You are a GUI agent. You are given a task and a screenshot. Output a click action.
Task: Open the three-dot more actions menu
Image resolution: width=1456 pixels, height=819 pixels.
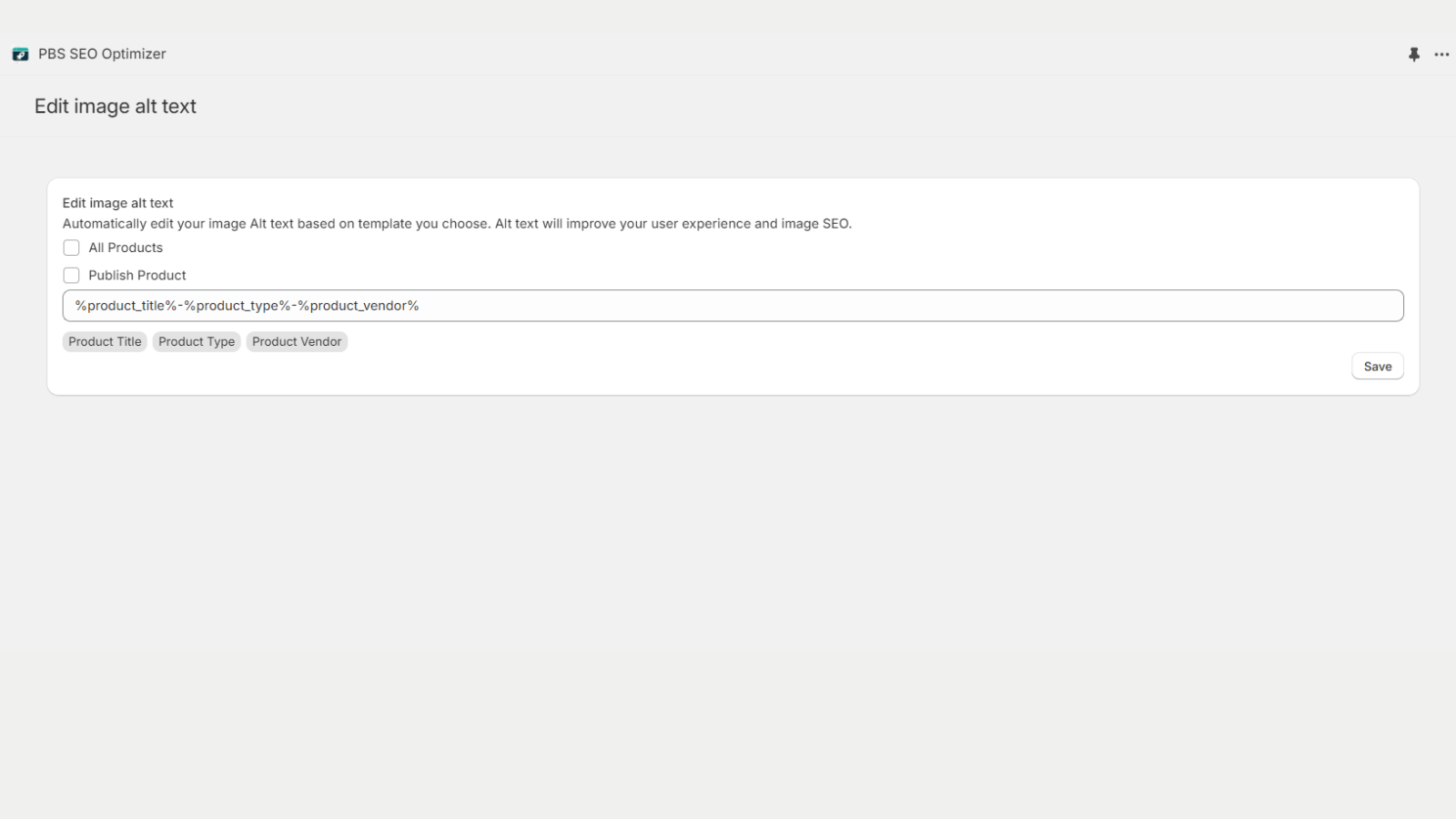click(1442, 55)
